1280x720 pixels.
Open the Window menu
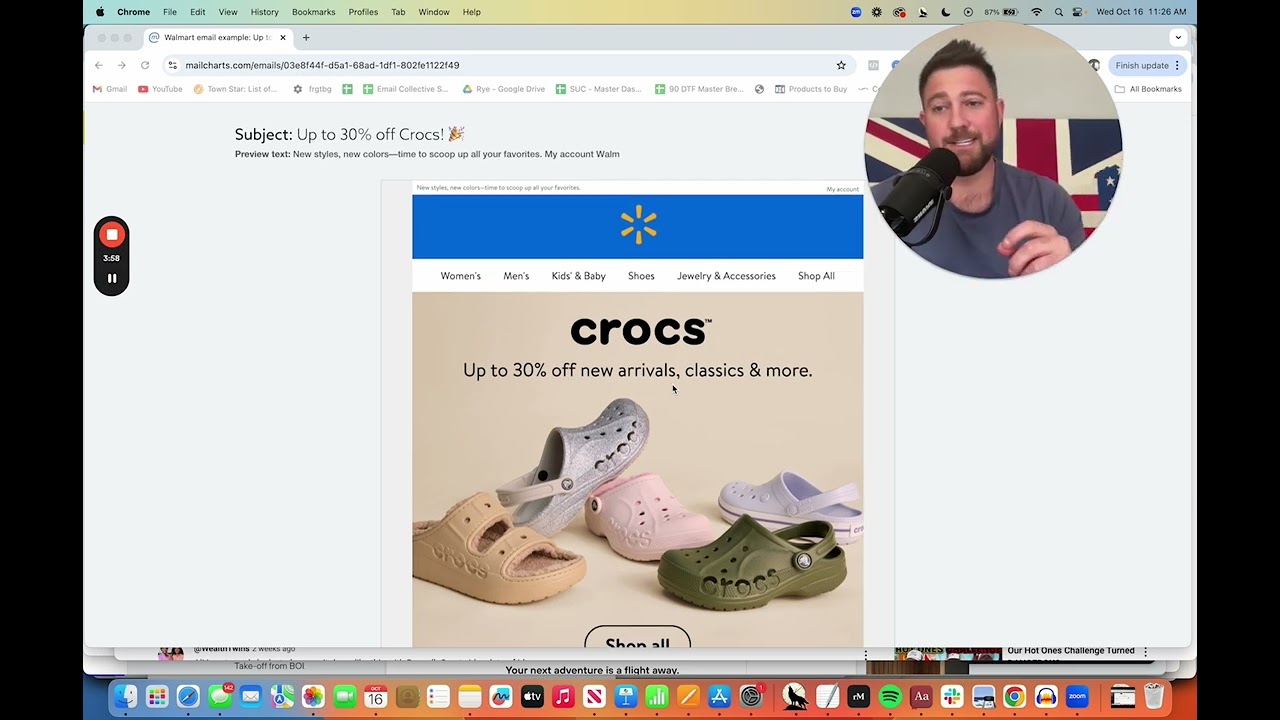click(433, 12)
